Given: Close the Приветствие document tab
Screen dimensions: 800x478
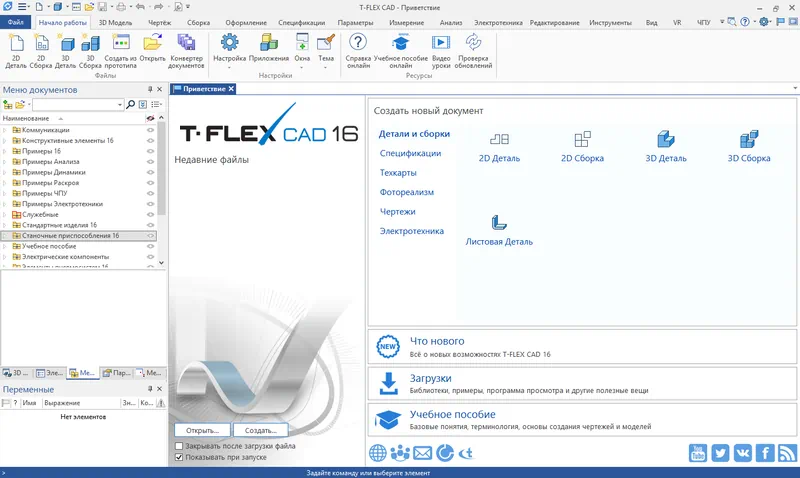Looking at the screenshot, I should pos(231,89).
